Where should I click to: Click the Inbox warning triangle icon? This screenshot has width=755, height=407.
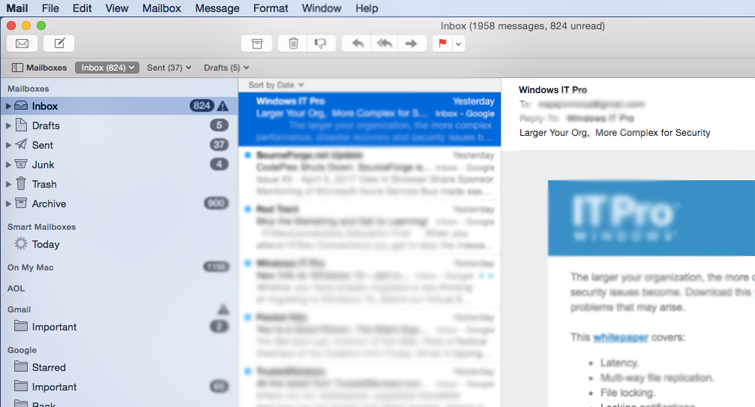pos(222,106)
